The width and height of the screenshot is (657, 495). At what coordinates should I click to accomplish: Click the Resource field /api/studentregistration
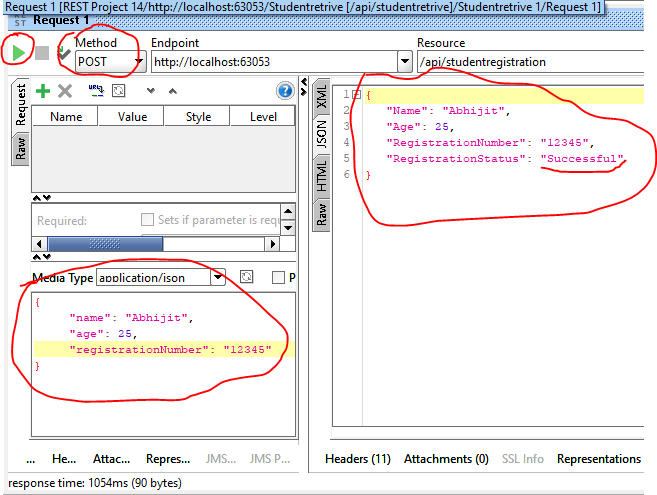tap(530, 62)
